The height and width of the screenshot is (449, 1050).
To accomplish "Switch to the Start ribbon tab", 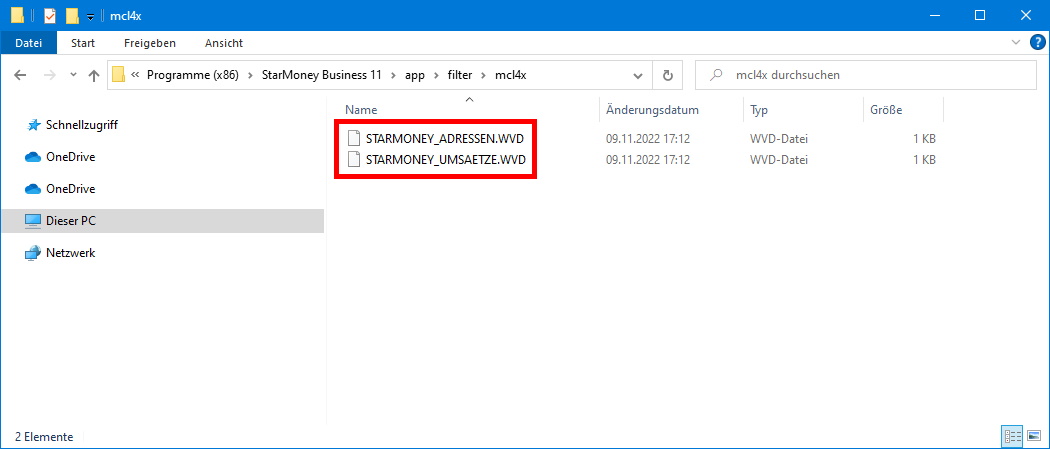I will point(83,43).
